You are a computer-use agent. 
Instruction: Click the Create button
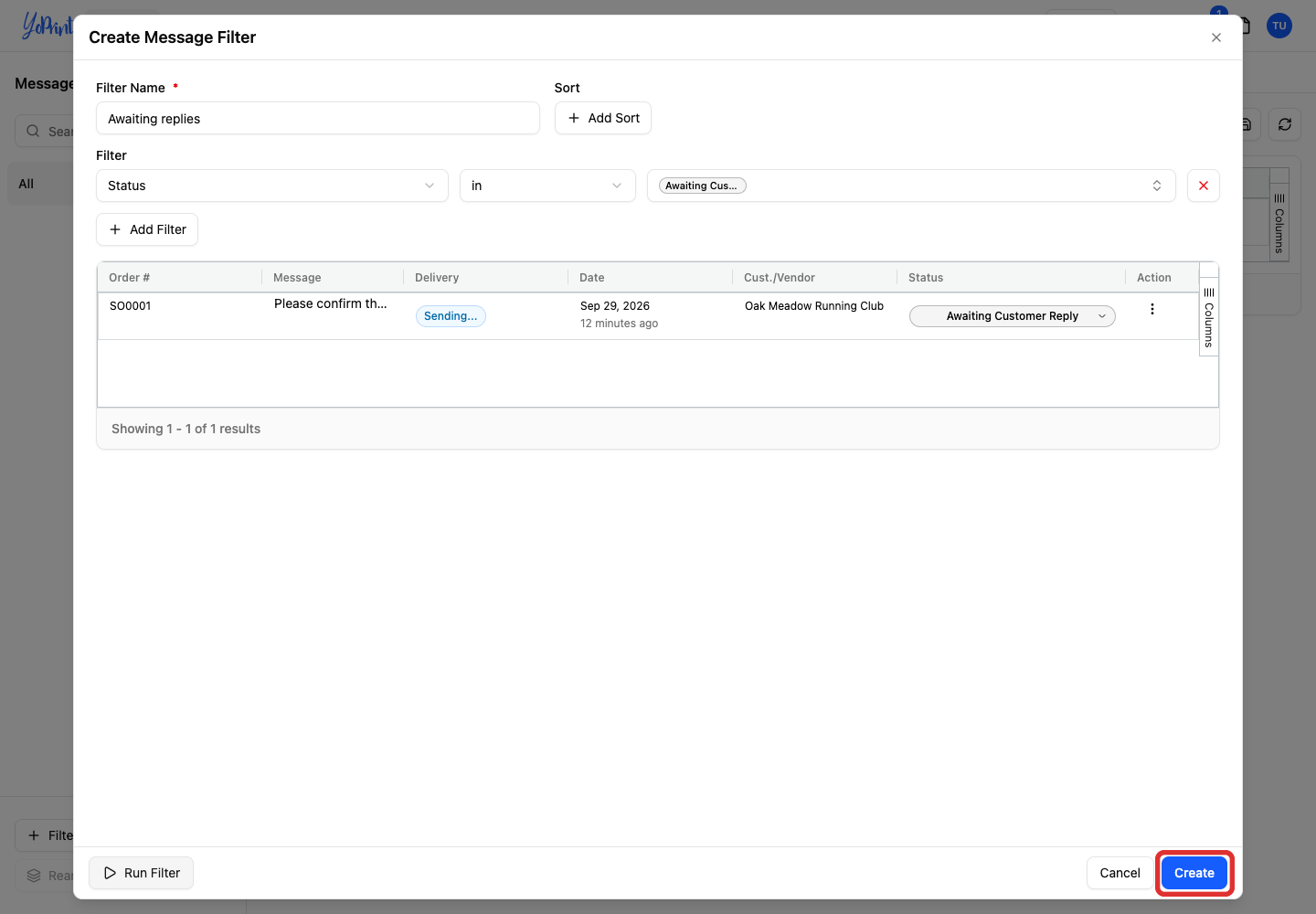tap(1194, 873)
